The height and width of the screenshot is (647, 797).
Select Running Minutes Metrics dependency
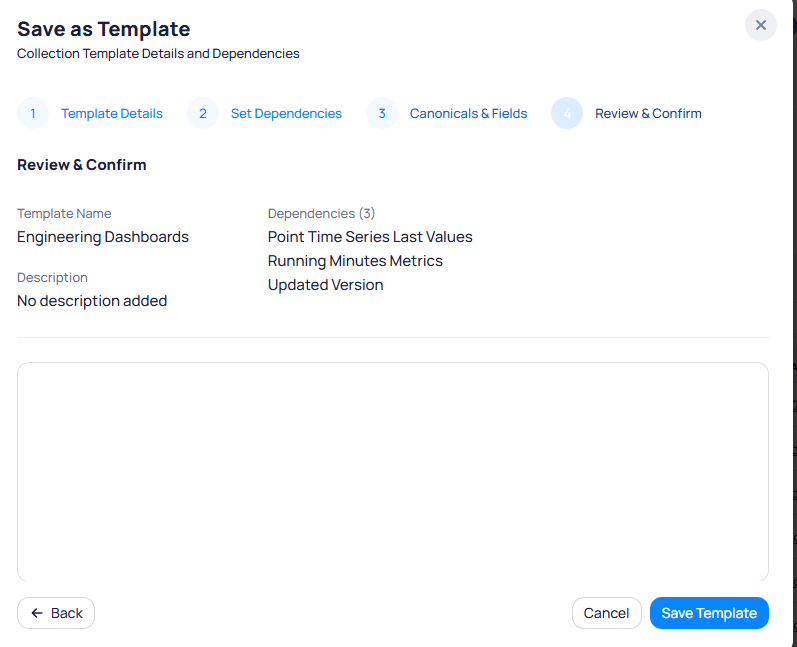[x=355, y=261]
